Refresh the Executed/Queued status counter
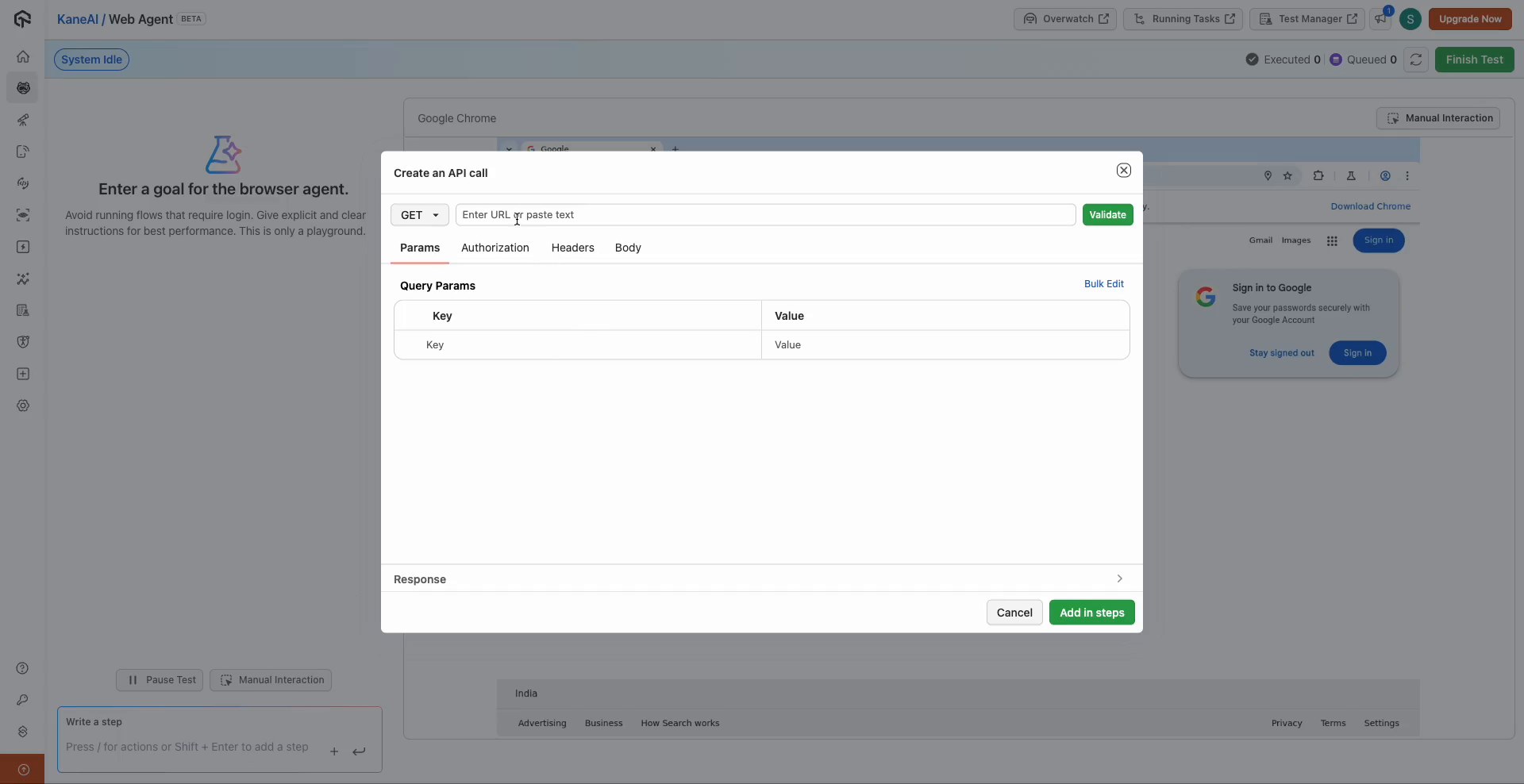 [x=1417, y=60]
